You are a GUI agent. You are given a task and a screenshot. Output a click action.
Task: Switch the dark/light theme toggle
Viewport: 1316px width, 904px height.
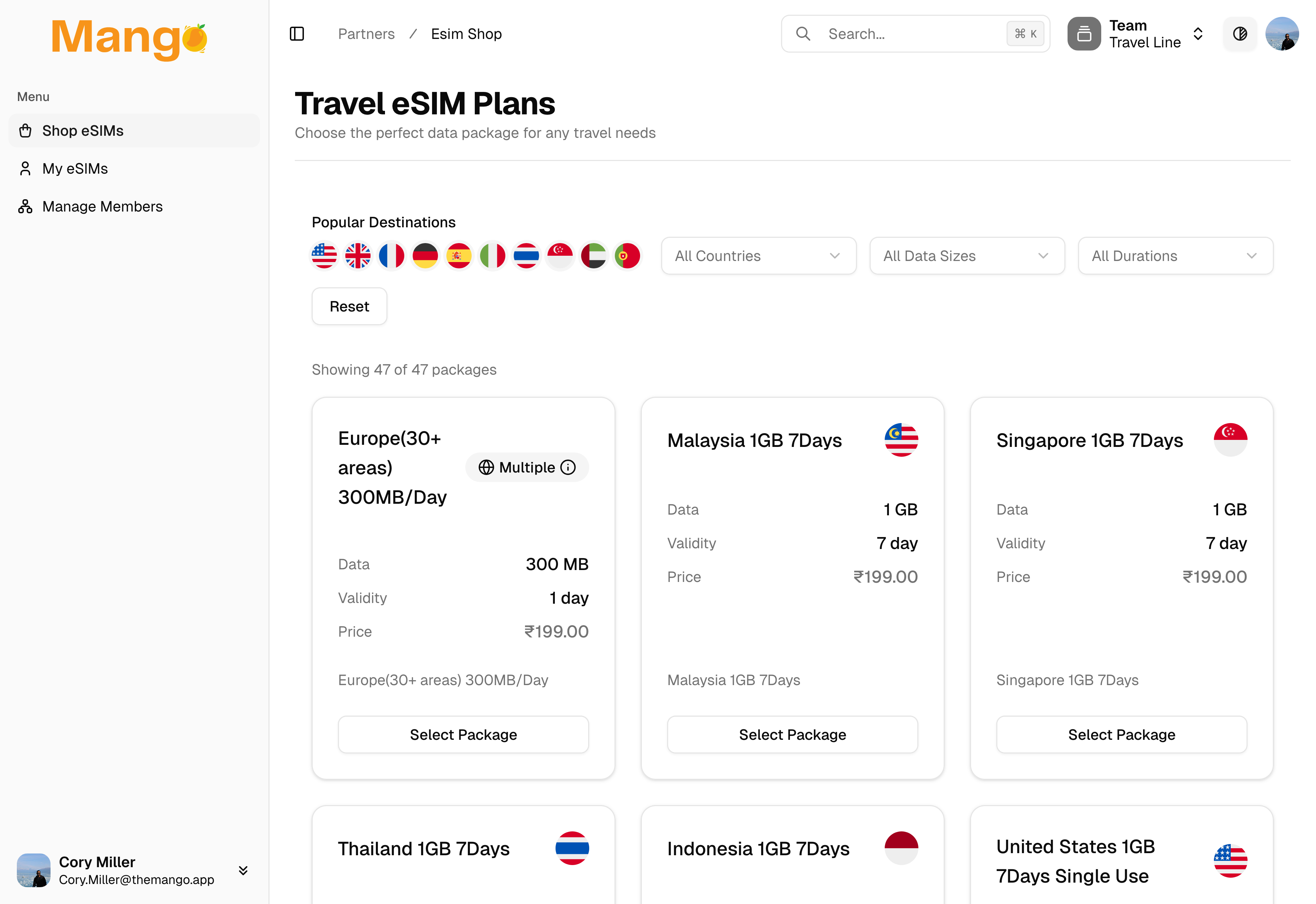1239,34
